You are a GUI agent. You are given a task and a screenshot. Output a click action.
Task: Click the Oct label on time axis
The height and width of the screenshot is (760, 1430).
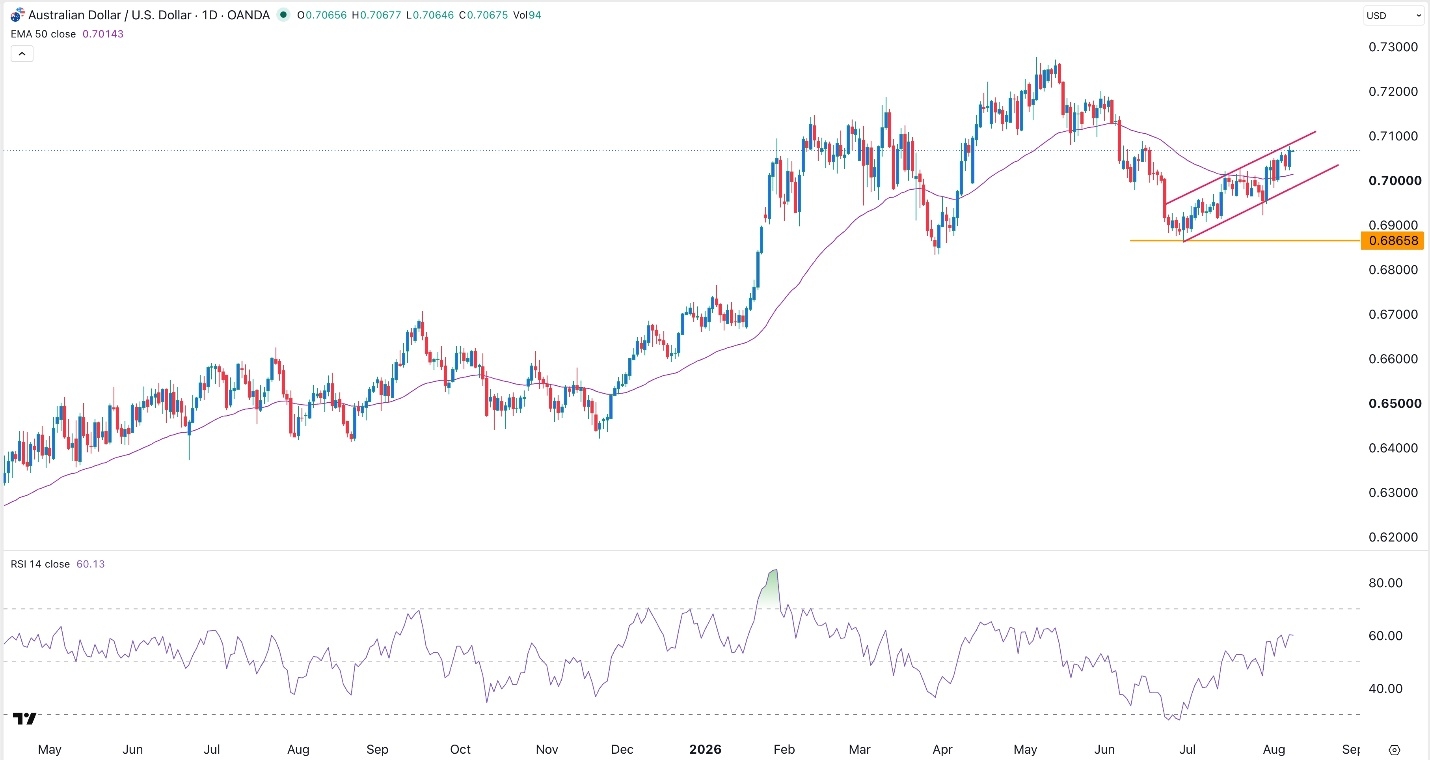click(x=459, y=749)
